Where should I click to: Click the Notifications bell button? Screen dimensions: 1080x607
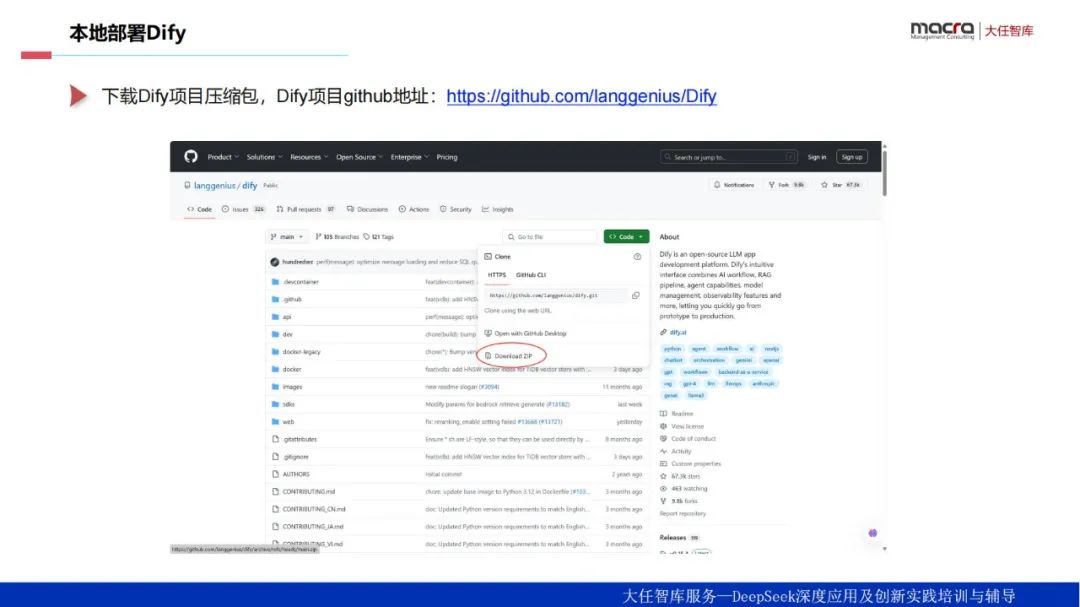(734, 185)
